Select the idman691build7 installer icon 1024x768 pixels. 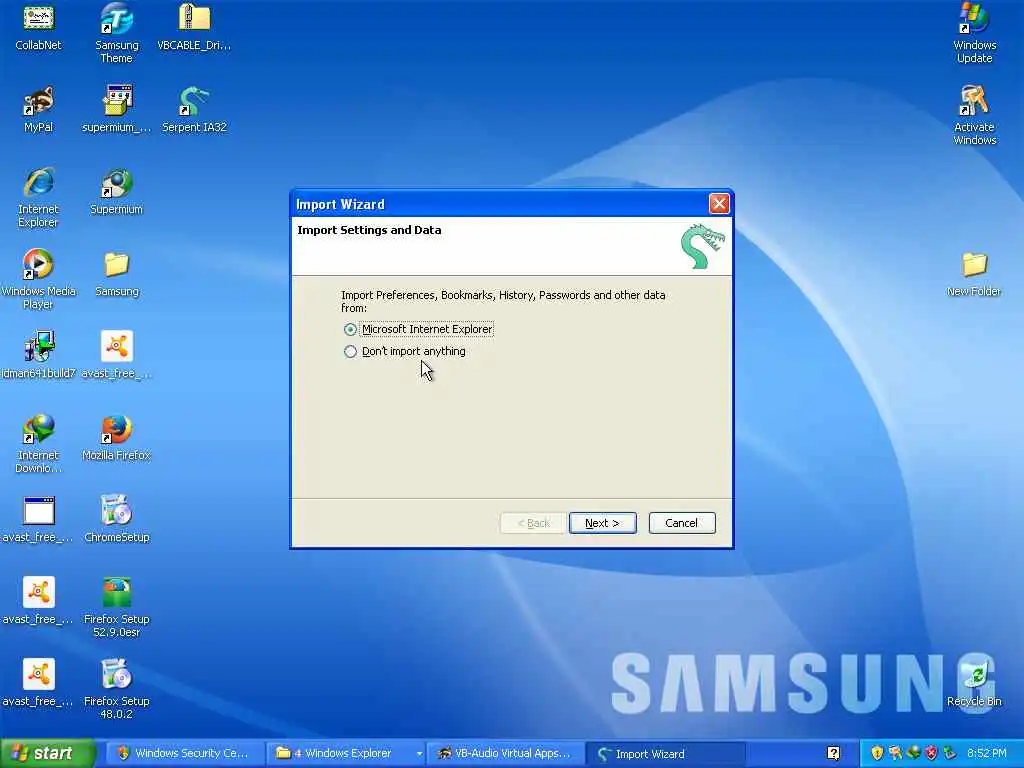[x=39, y=355]
